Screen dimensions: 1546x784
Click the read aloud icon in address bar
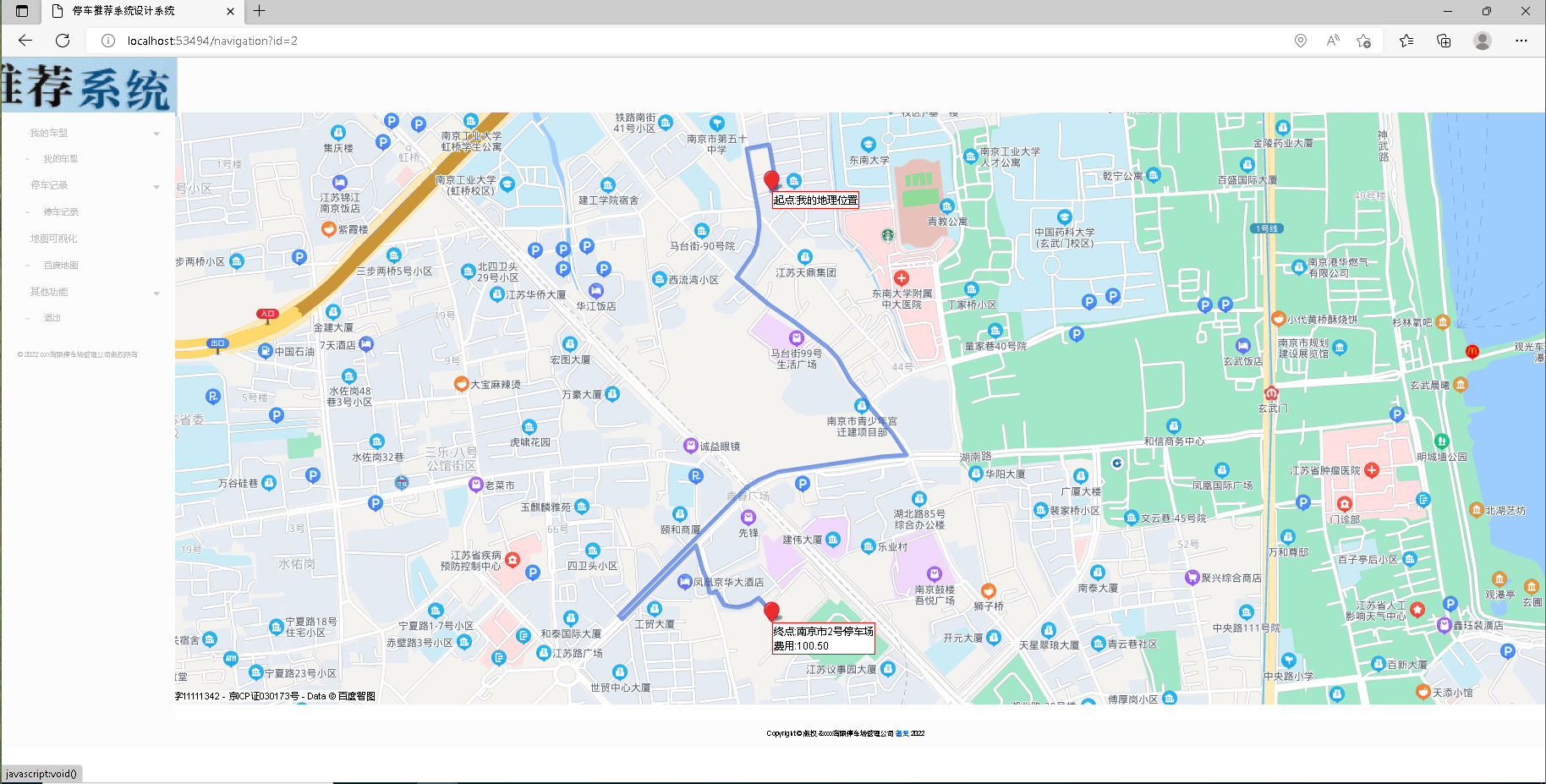(x=1333, y=41)
